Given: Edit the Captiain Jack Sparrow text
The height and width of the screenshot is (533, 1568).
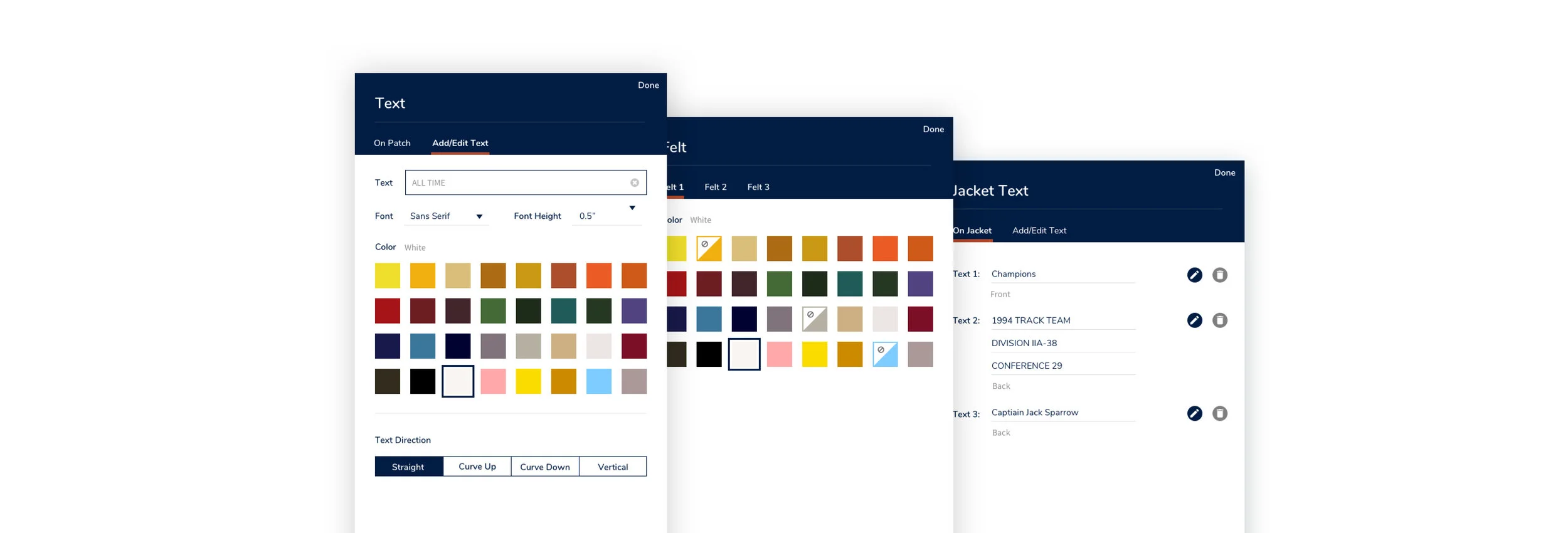Looking at the screenshot, I should [x=1194, y=413].
